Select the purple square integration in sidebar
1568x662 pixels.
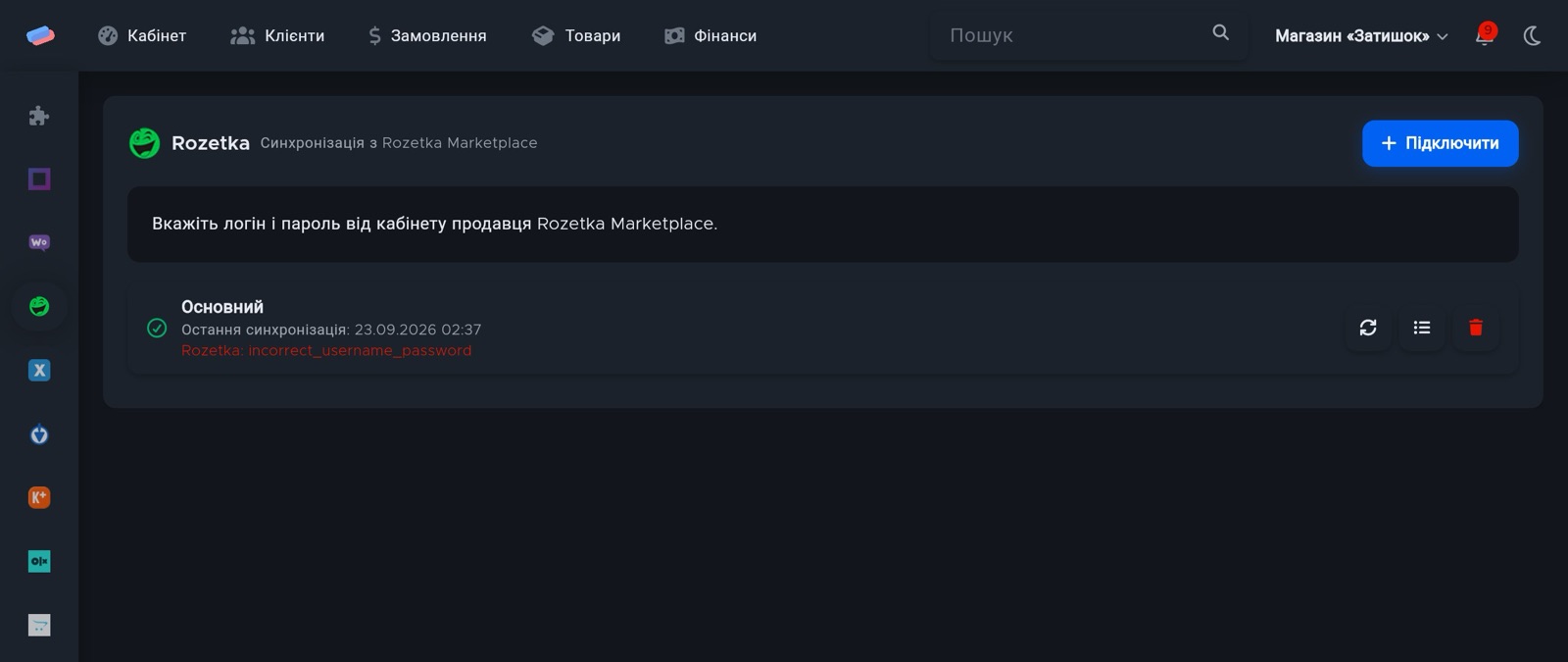click(x=39, y=178)
